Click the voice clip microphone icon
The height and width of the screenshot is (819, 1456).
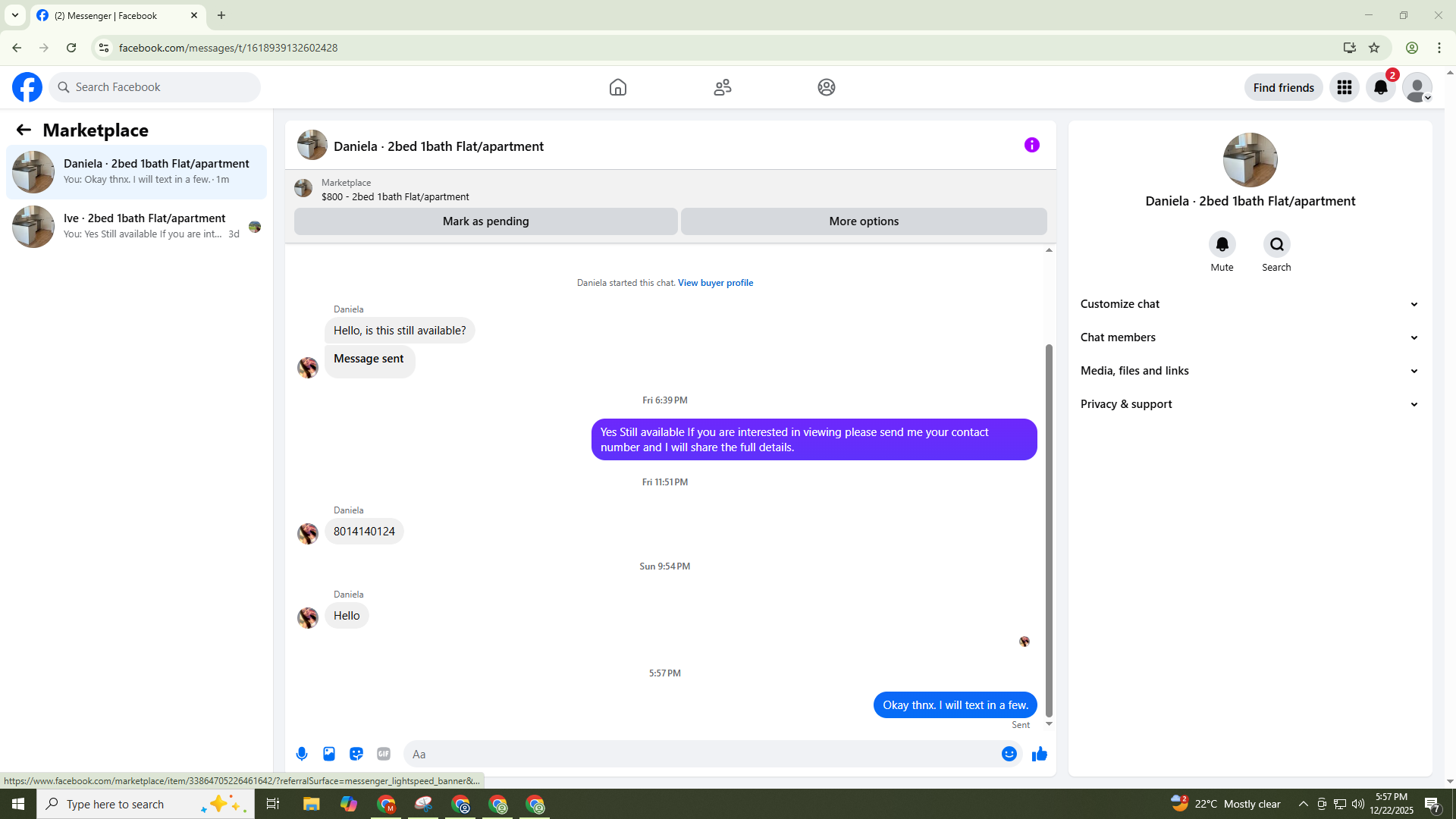point(302,754)
